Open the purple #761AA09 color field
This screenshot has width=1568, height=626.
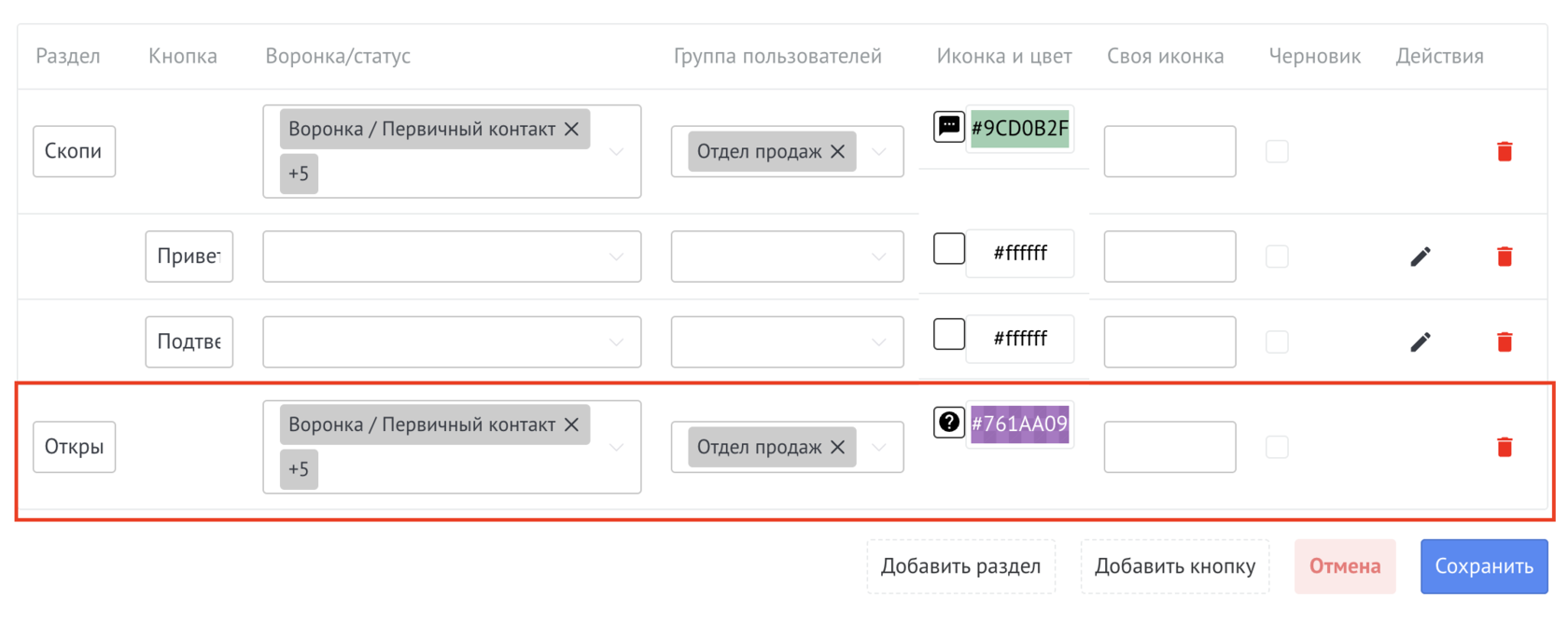click(x=1019, y=424)
